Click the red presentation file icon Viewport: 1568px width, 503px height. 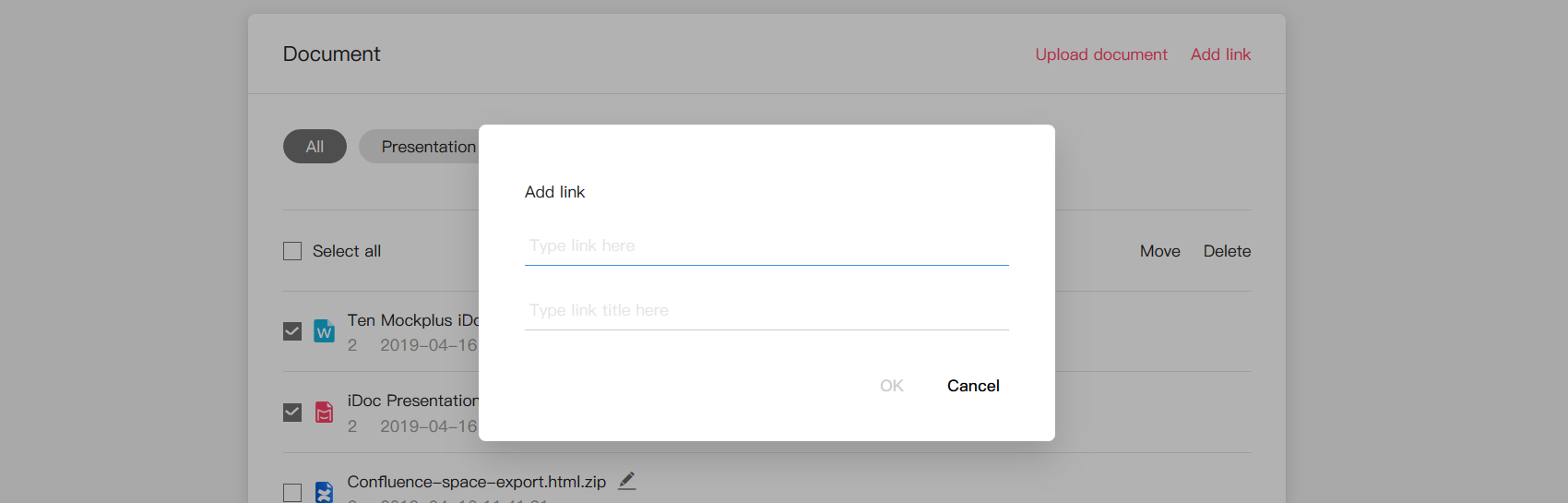324,412
